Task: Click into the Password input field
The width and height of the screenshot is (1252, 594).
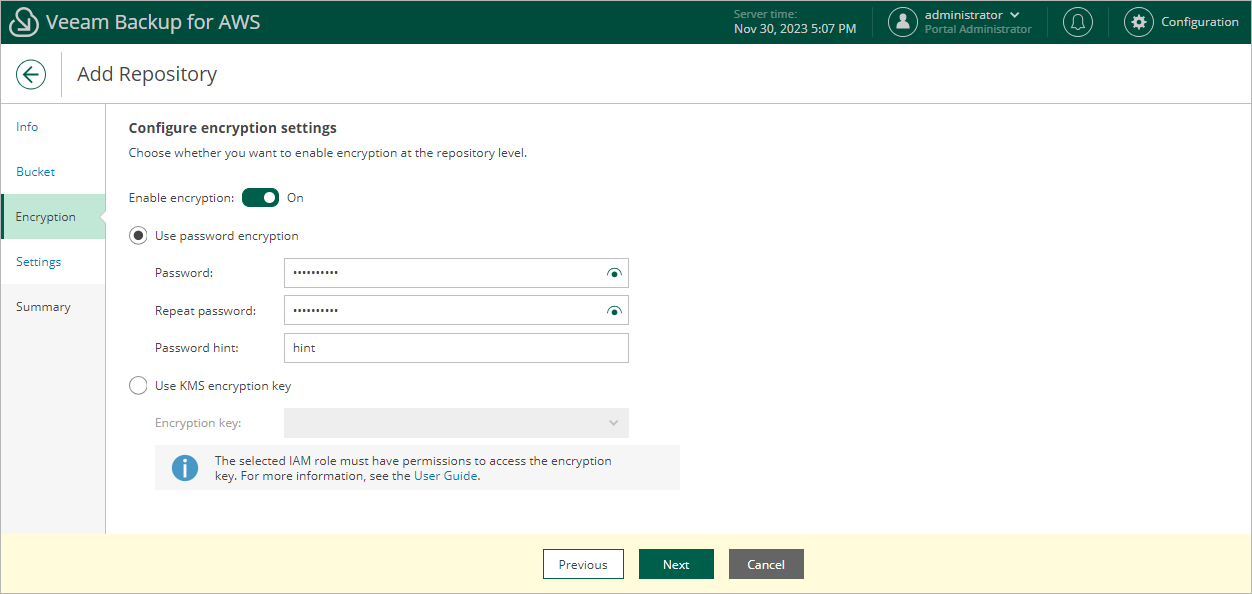Action: 456,273
